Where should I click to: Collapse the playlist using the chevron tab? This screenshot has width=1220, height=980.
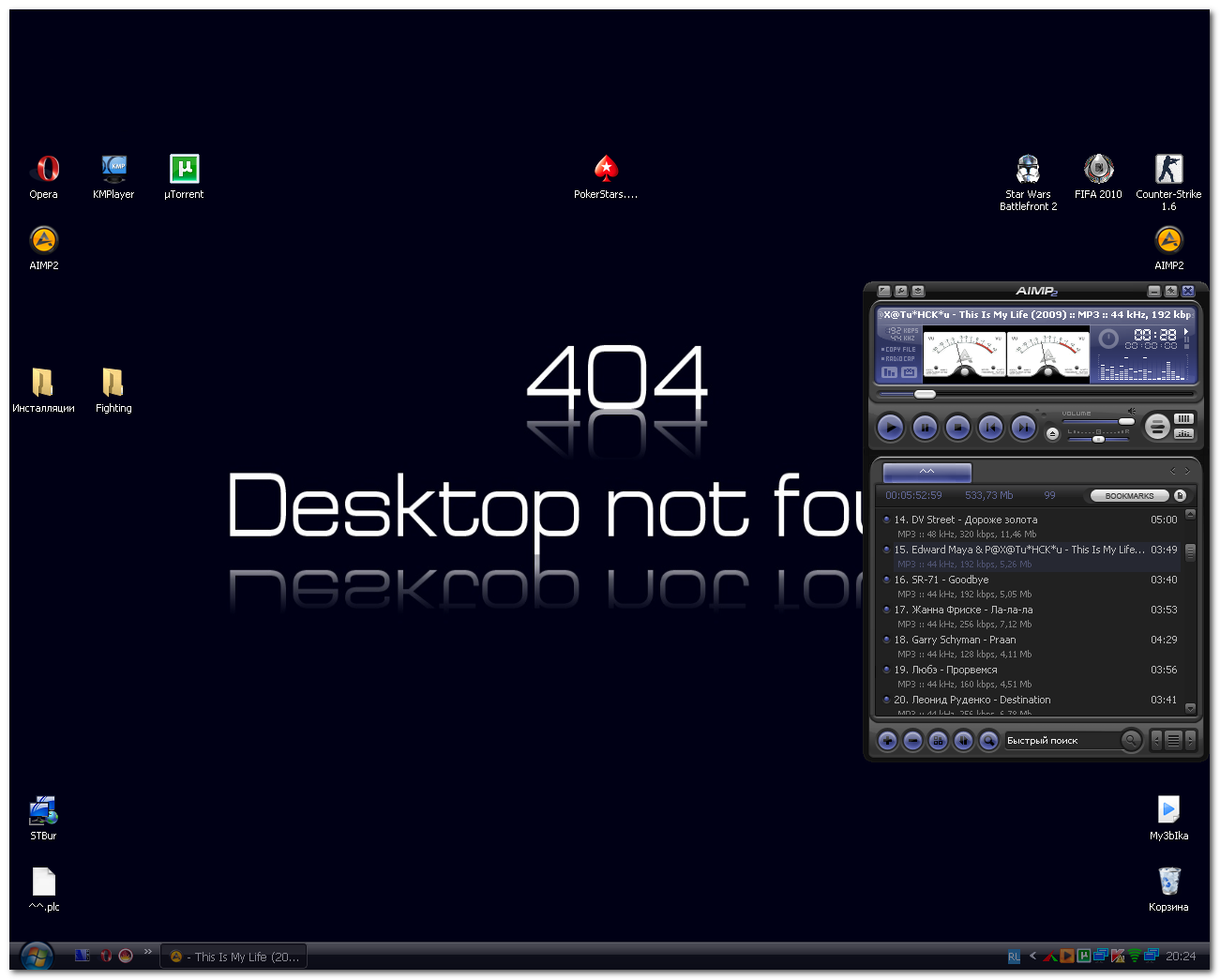926,472
